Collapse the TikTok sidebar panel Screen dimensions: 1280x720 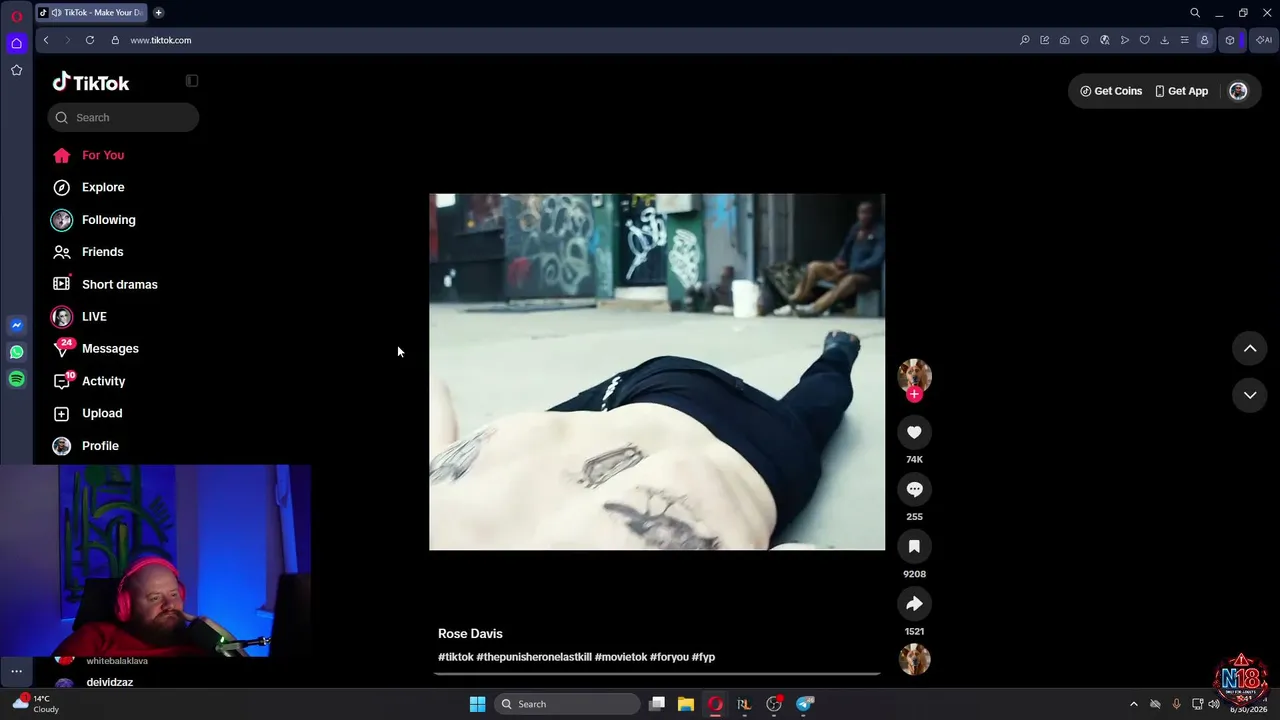pyautogui.click(x=192, y=81)
